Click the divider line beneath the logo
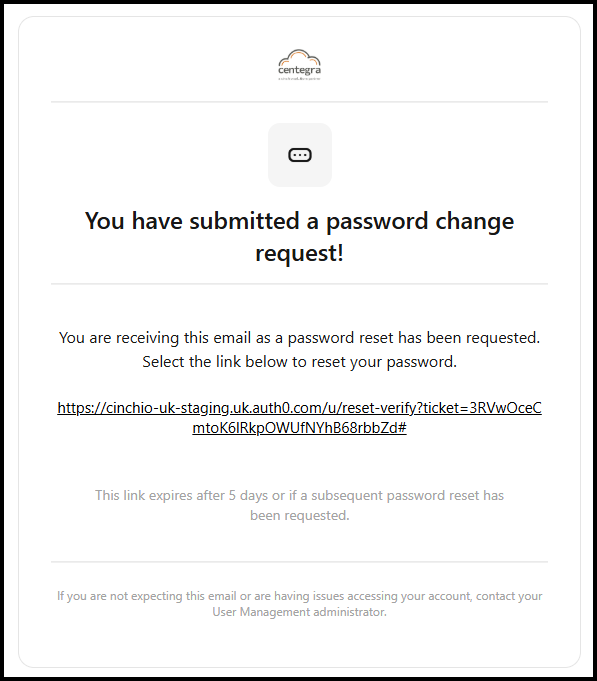 tap(300, 102)
